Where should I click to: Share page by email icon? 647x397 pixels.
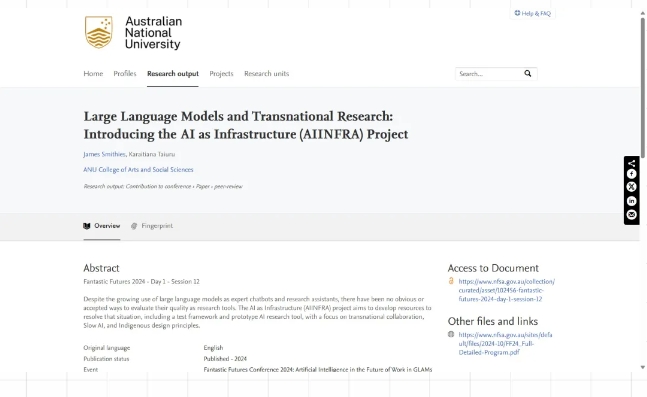click(x=631, y=215)
